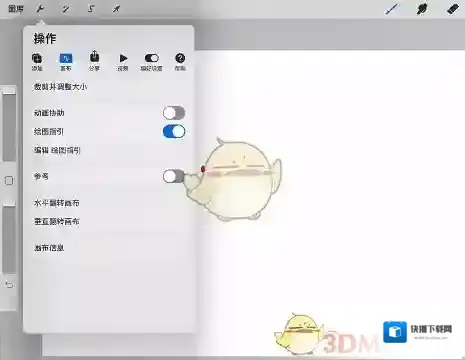Pick the Smudge tool icon

pyautogui.click(x=422, y=9)
